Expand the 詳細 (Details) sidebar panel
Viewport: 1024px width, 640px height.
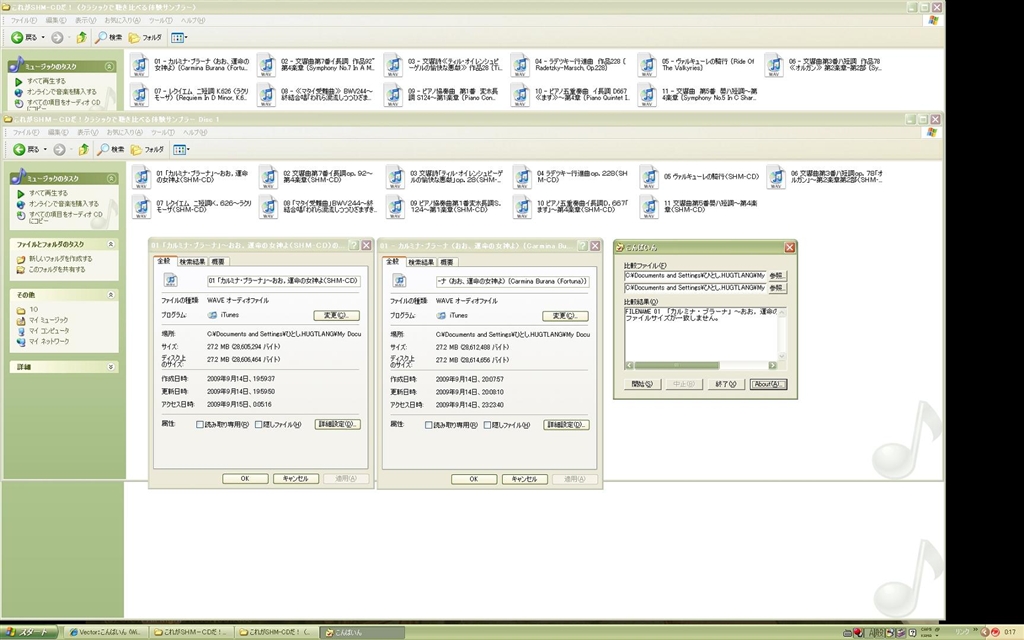tap(110, 367)
